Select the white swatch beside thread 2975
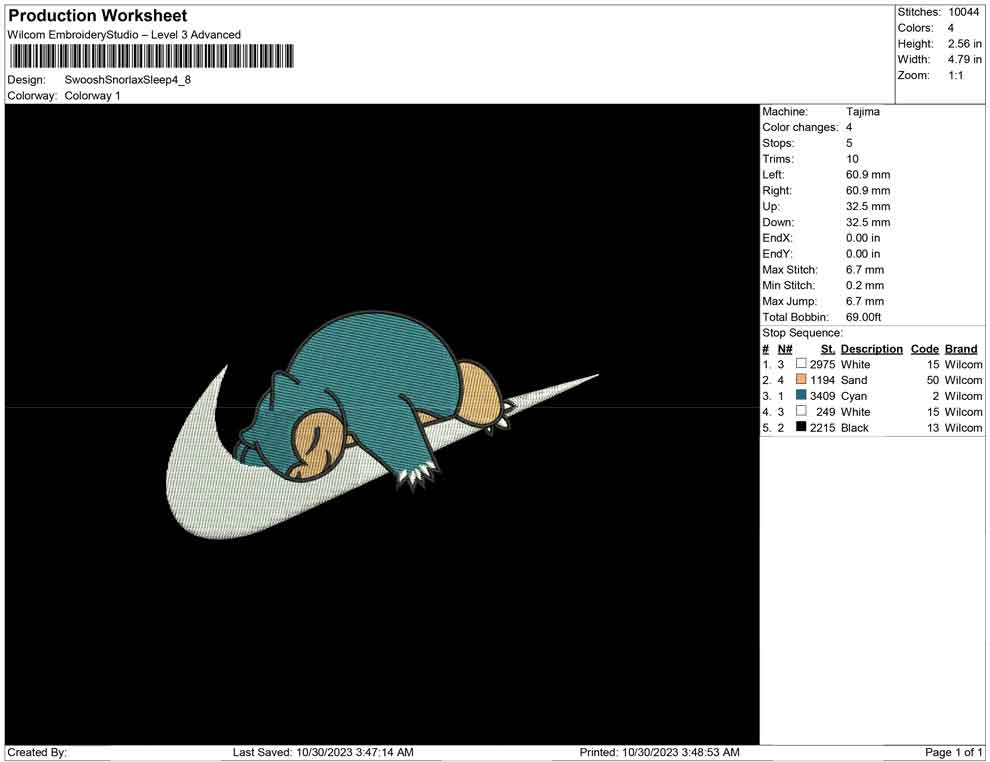 801,364
